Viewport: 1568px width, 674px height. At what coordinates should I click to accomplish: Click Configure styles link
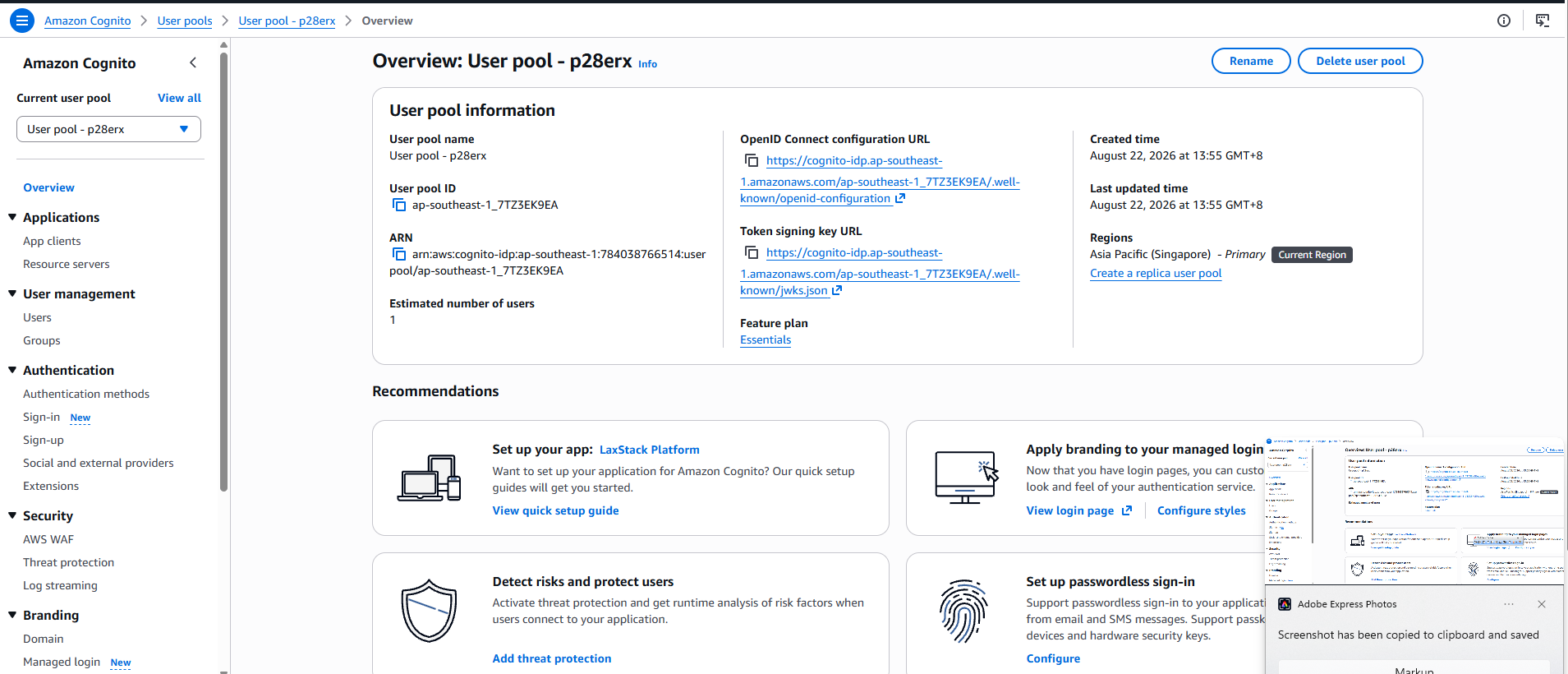coord(1201,510)
